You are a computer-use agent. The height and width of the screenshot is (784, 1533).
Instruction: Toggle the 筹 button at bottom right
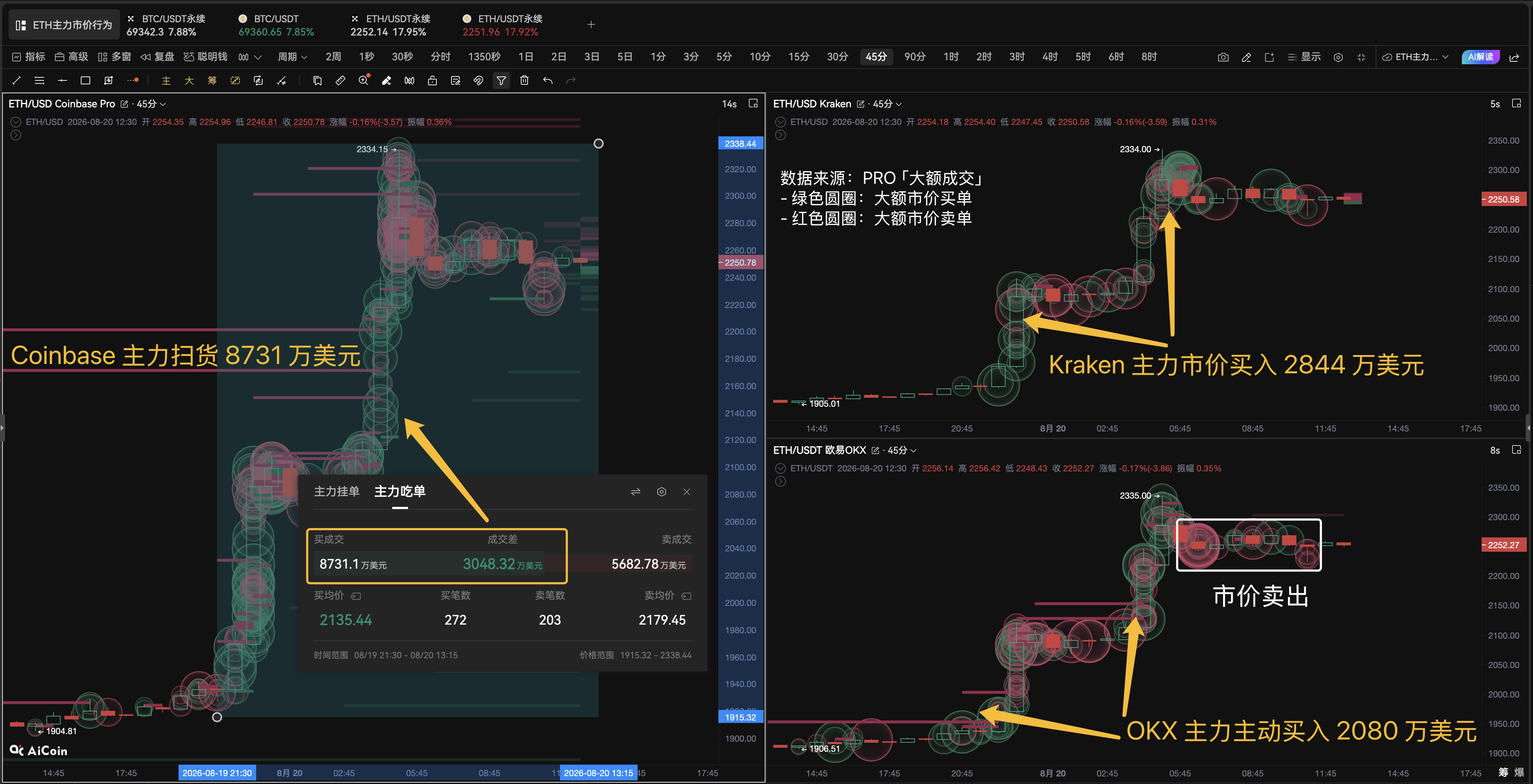[1503, 772]
